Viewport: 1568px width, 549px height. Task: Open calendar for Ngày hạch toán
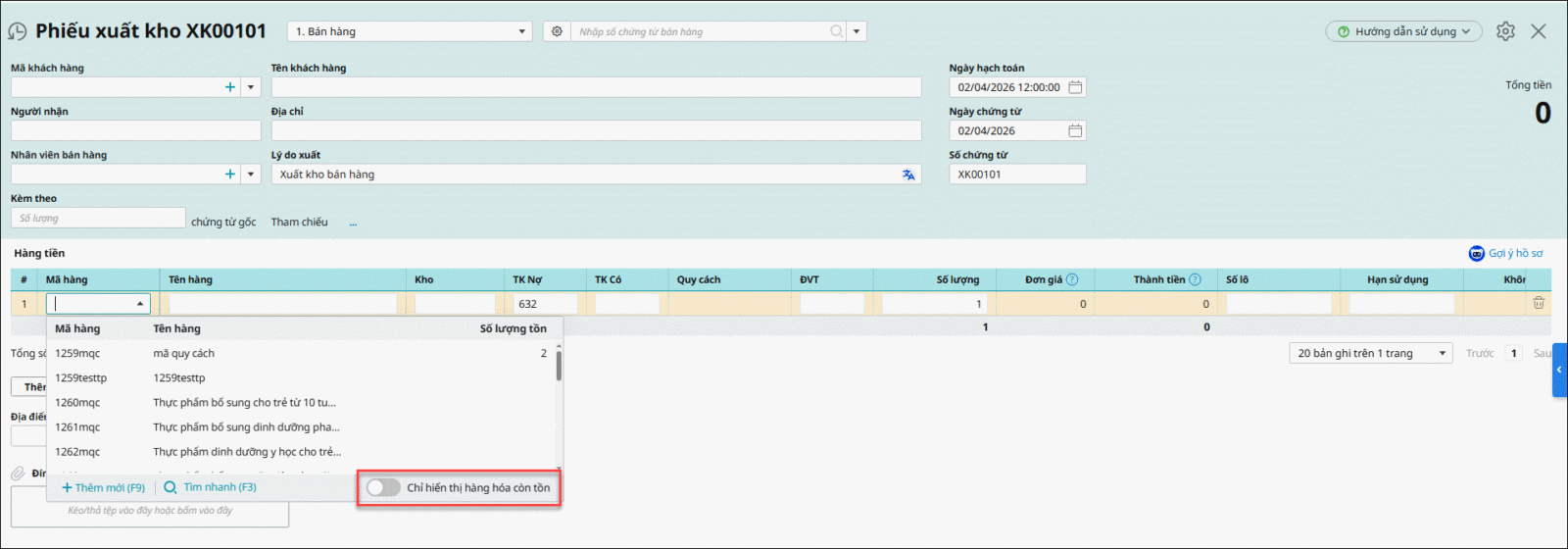pos(1075,87)
